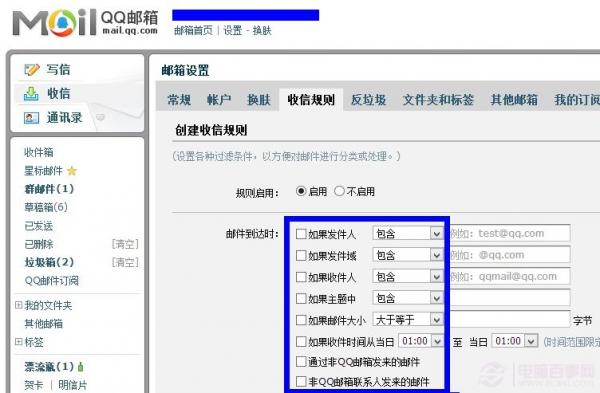Expand the 我的文件夹 tree node

coord(18,305)
